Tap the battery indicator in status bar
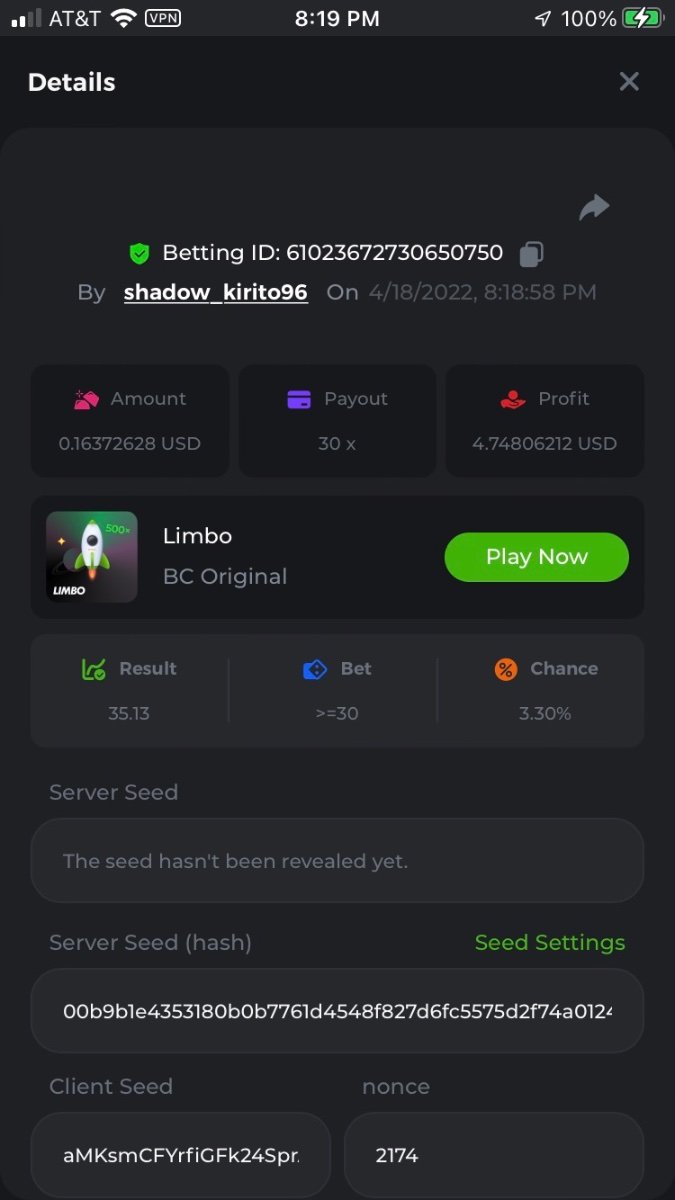Image resolution: width=675 pixels, height=1200 pixels. [642, 18]
